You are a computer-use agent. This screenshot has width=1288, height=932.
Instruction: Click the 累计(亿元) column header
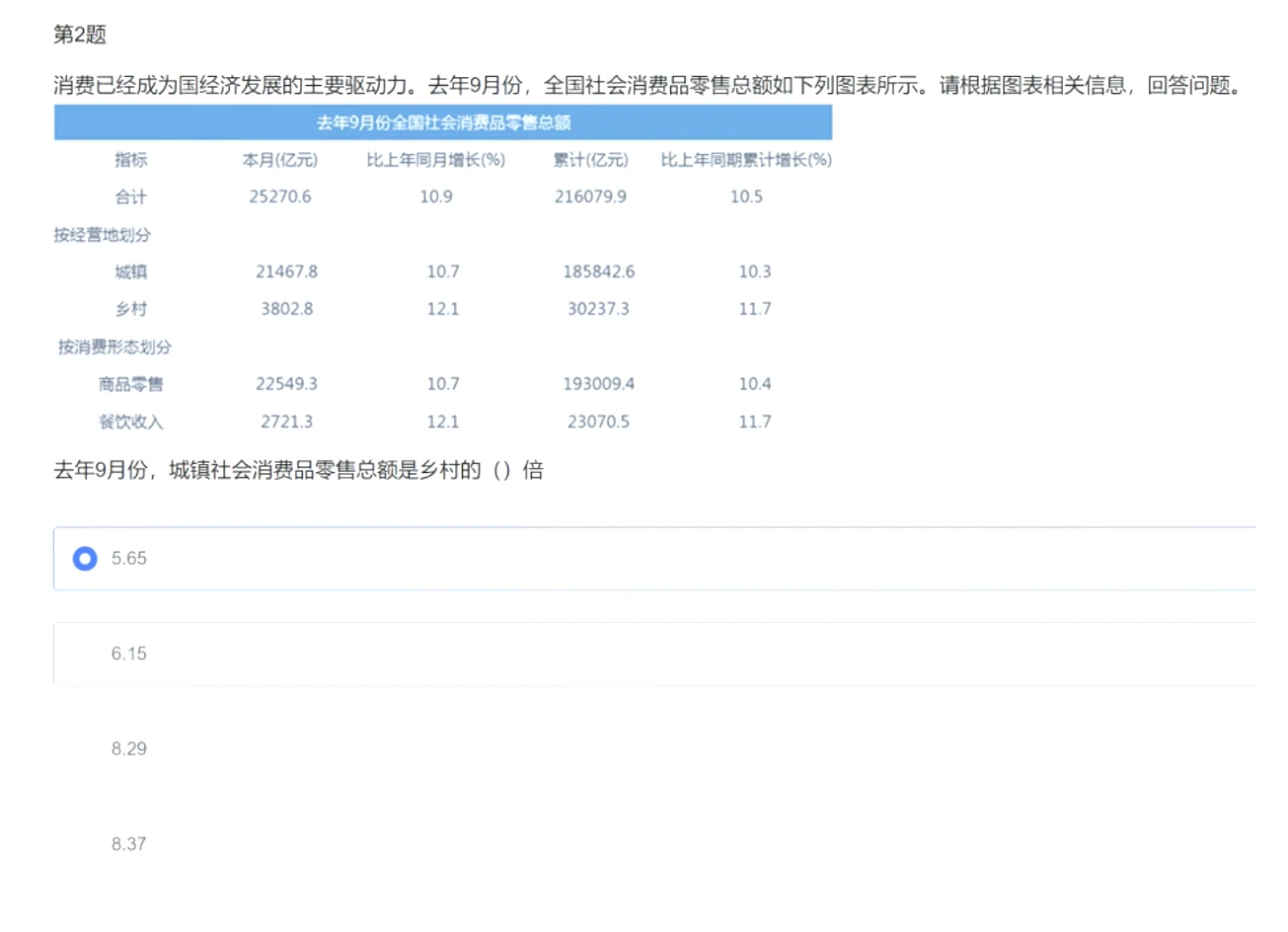[590, 160]
